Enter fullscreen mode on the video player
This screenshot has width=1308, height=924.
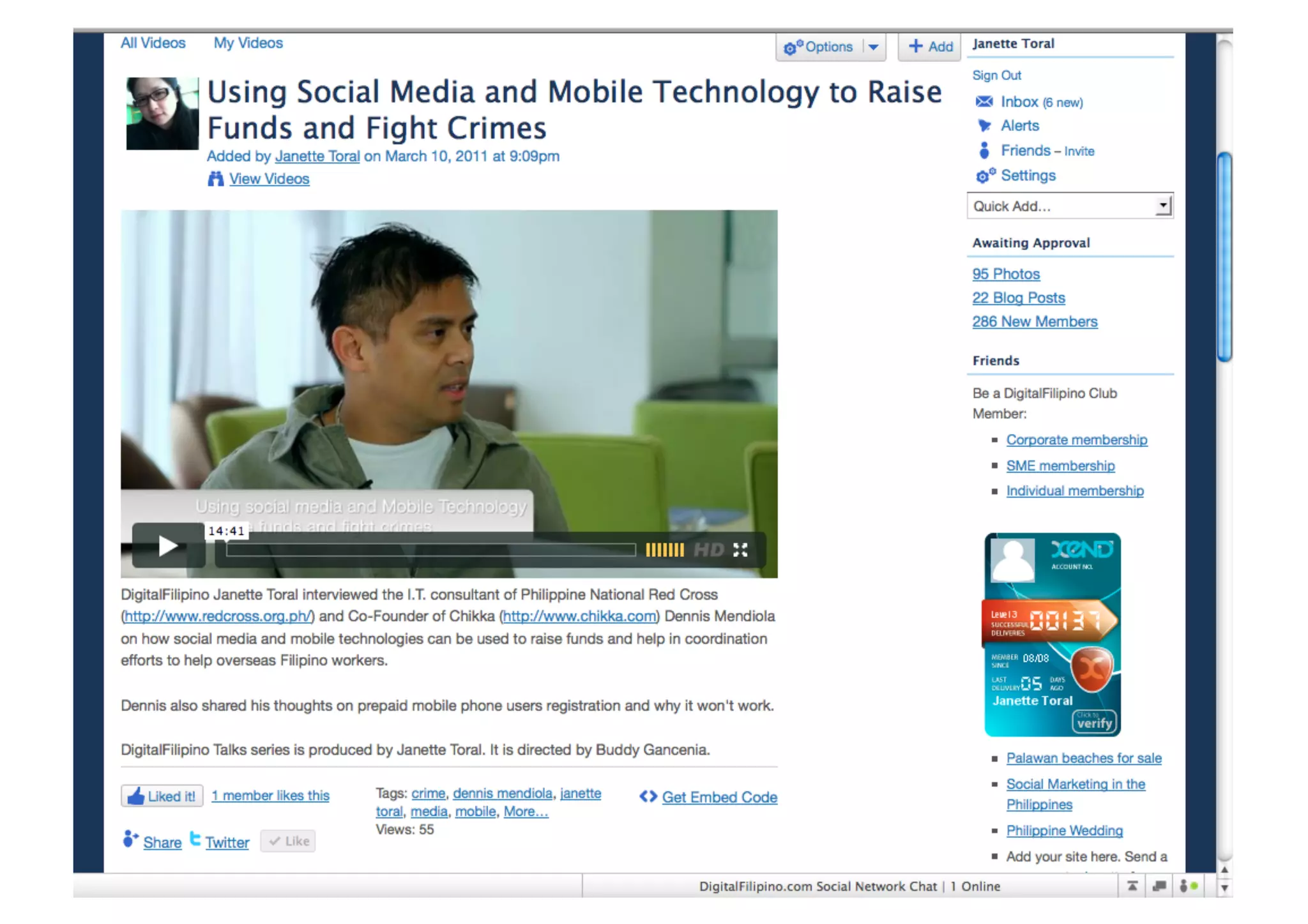(740, 550)
